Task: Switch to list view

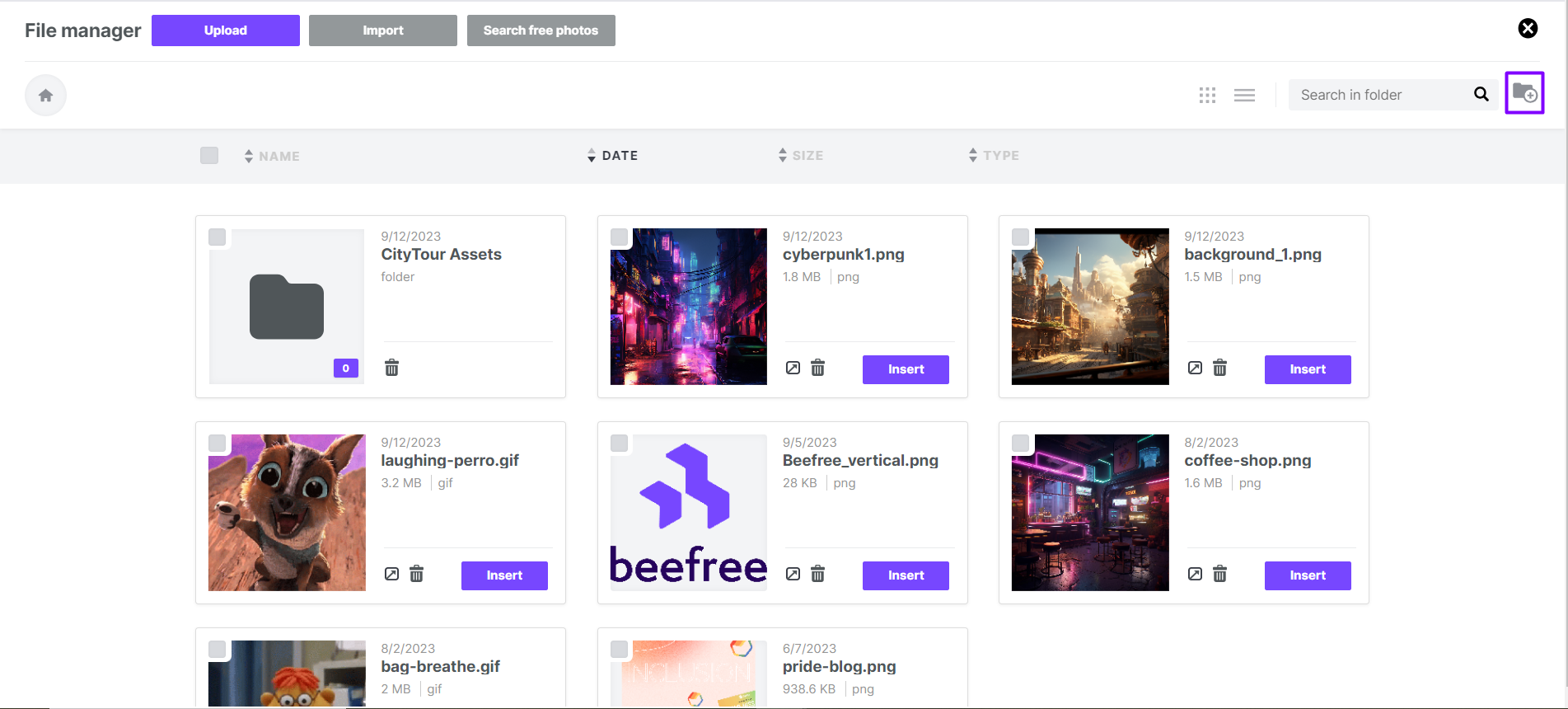Action: click(1244, 95)
